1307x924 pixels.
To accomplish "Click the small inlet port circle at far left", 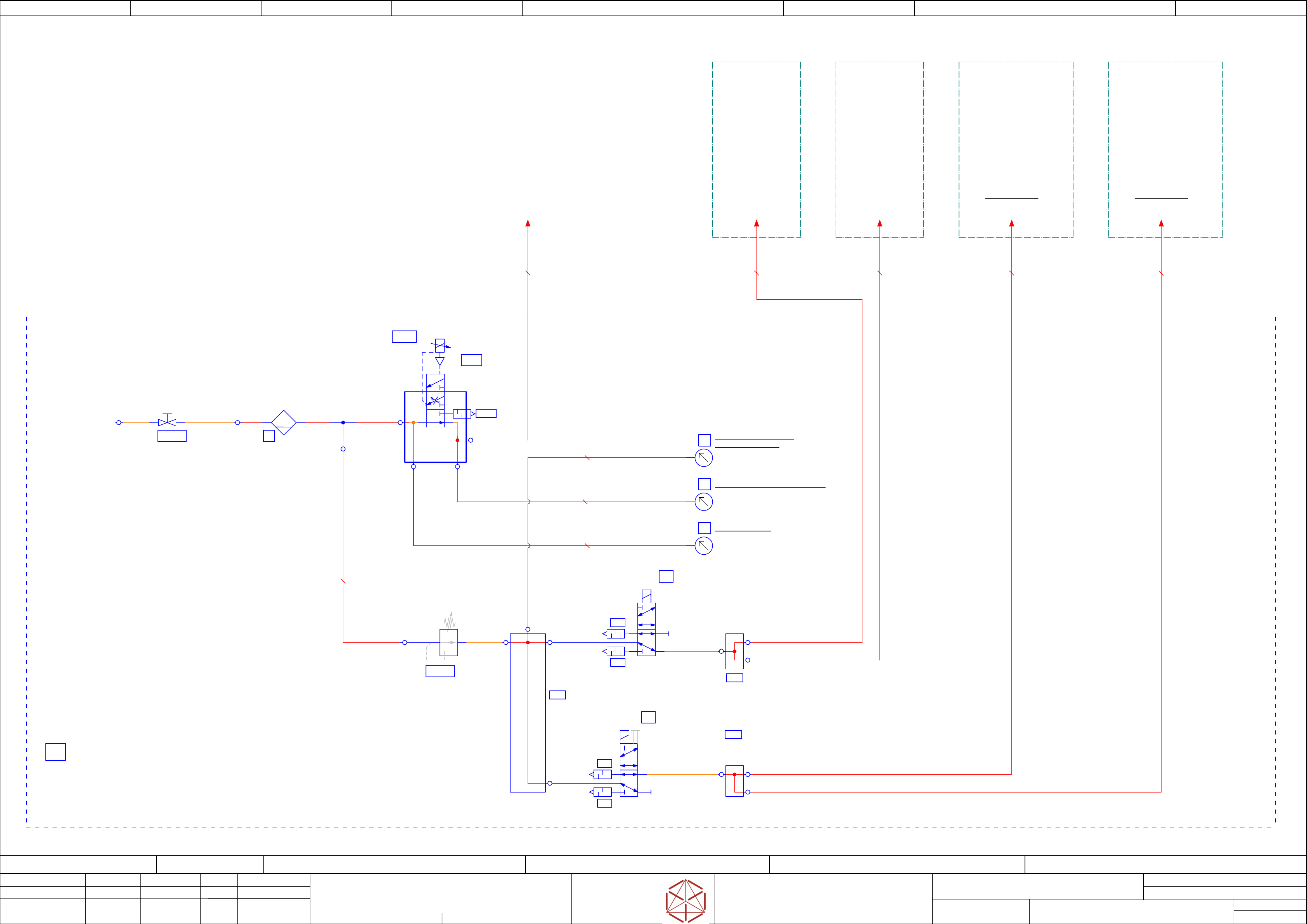I will point(118,422).
